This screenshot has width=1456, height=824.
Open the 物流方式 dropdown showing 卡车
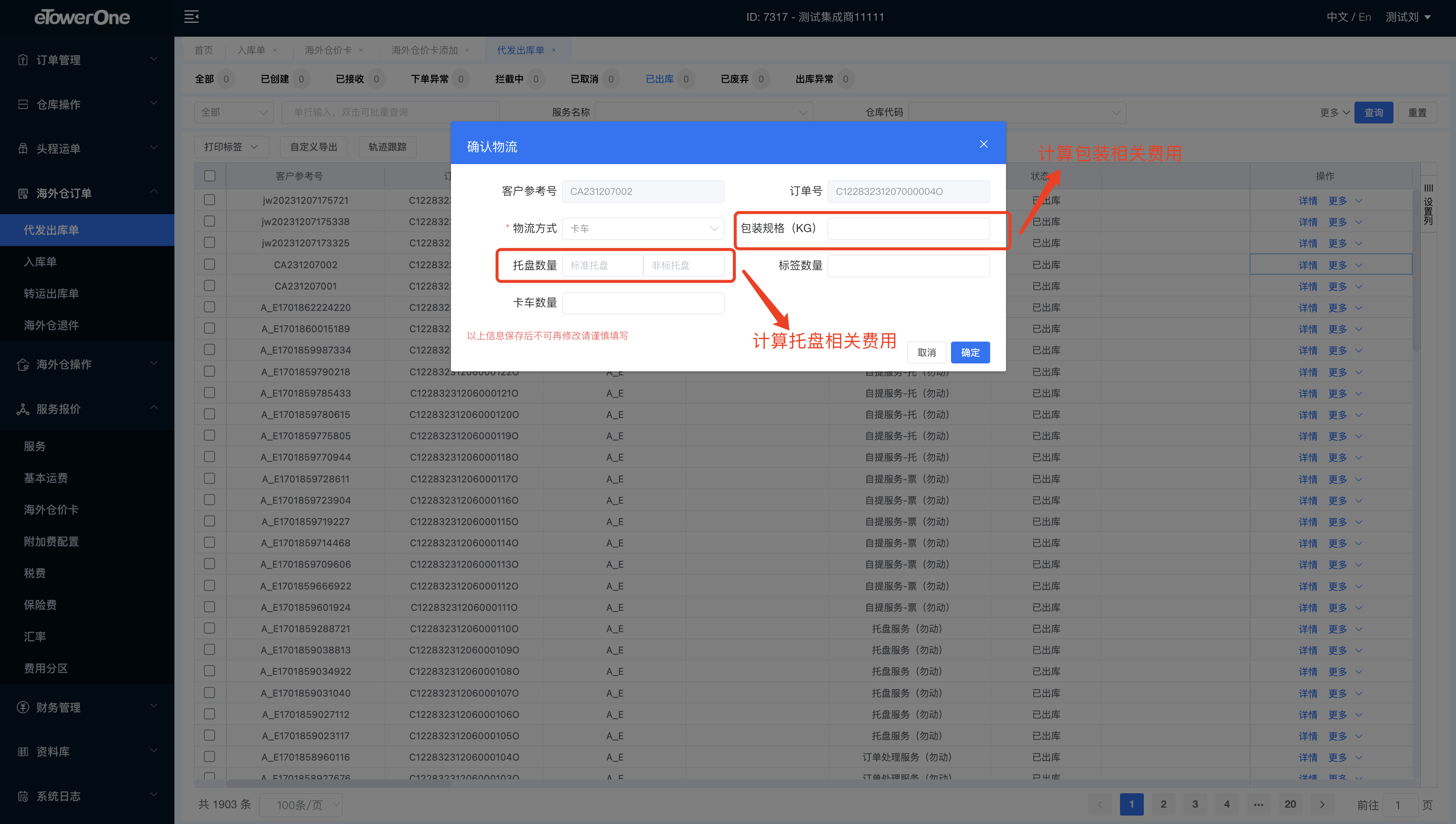(x=643, y=229)
